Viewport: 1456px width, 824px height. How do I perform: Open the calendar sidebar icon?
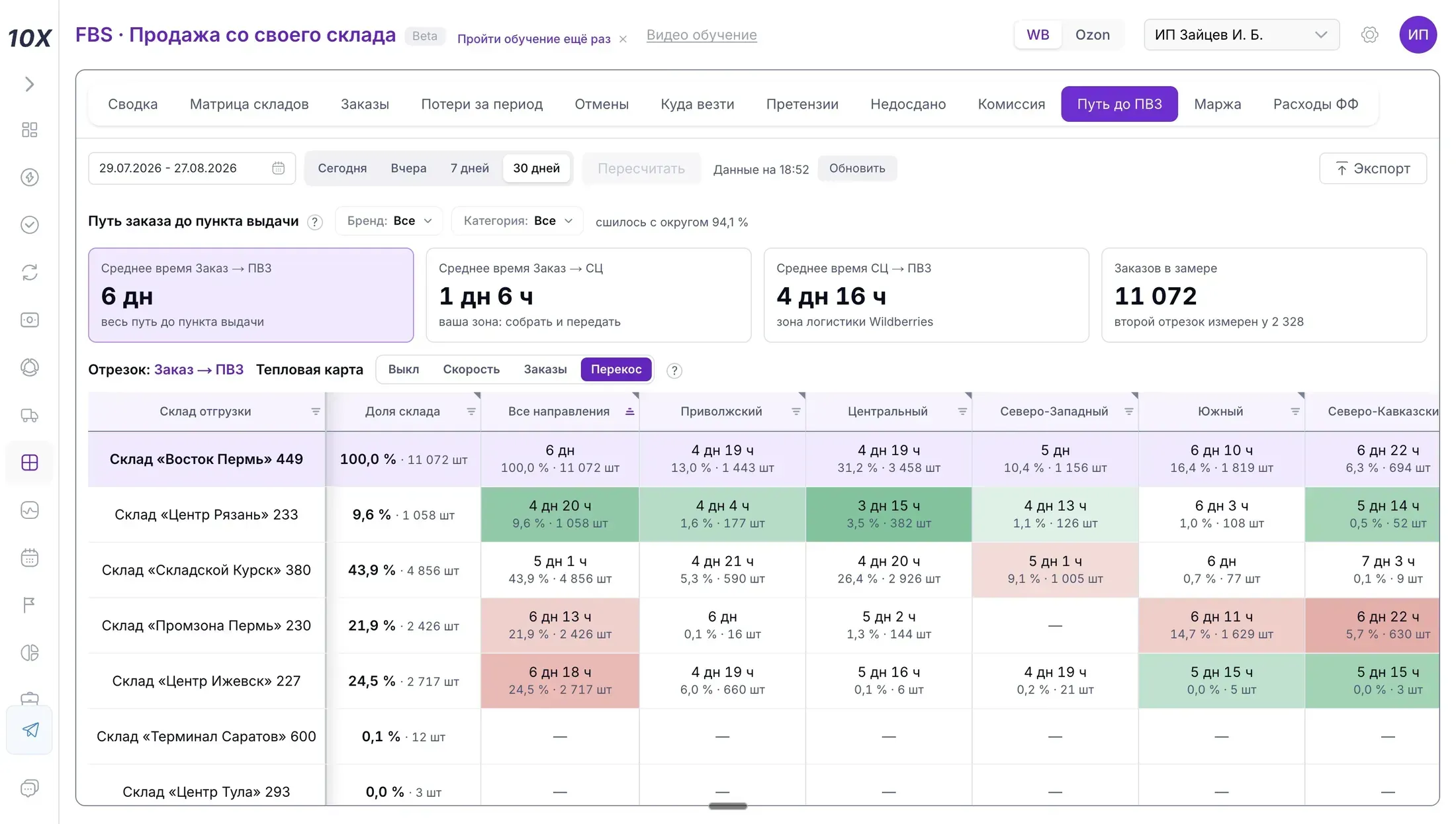click(x=29, y=558)
